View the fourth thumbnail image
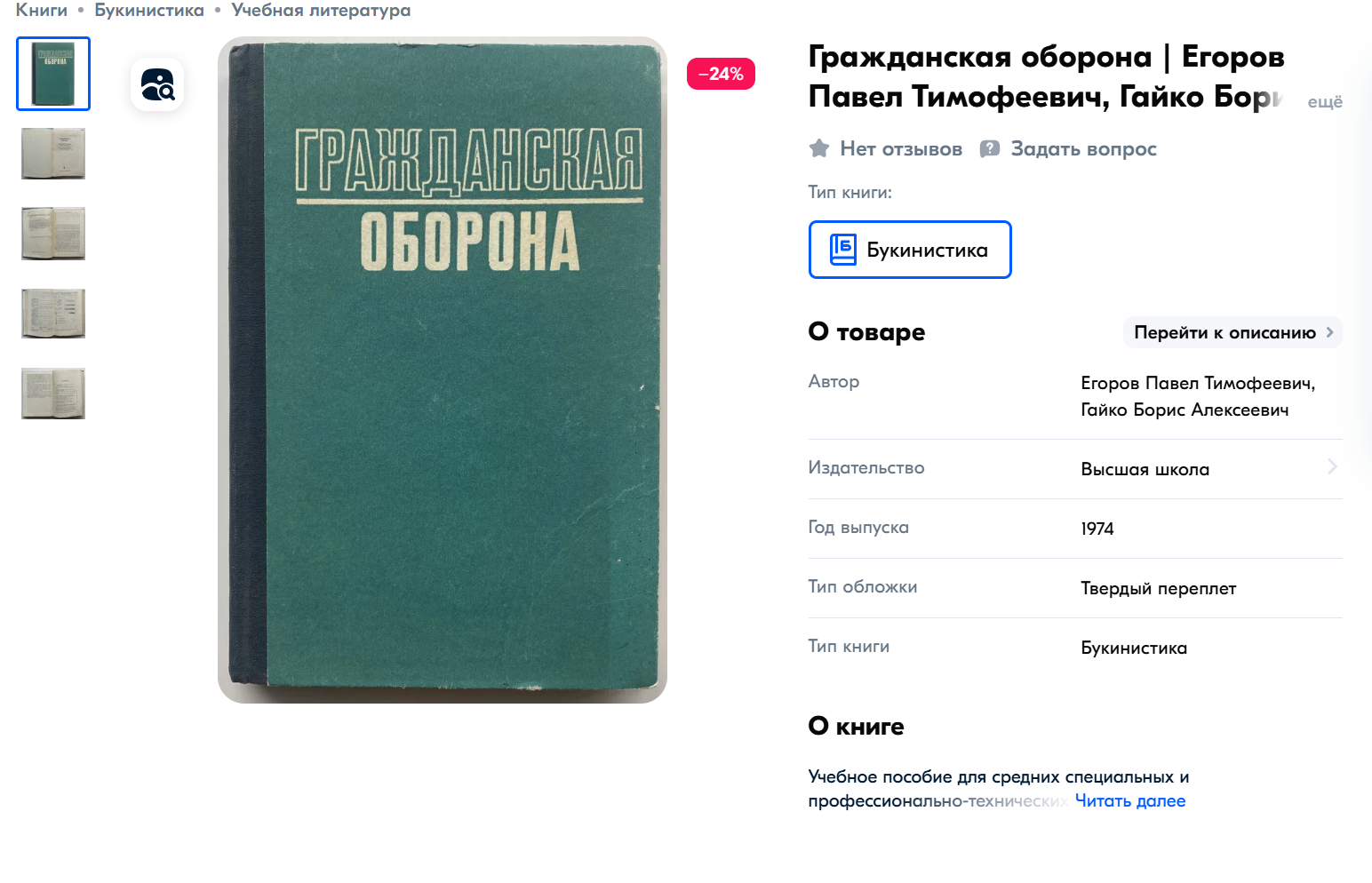 tap(53, 314)
